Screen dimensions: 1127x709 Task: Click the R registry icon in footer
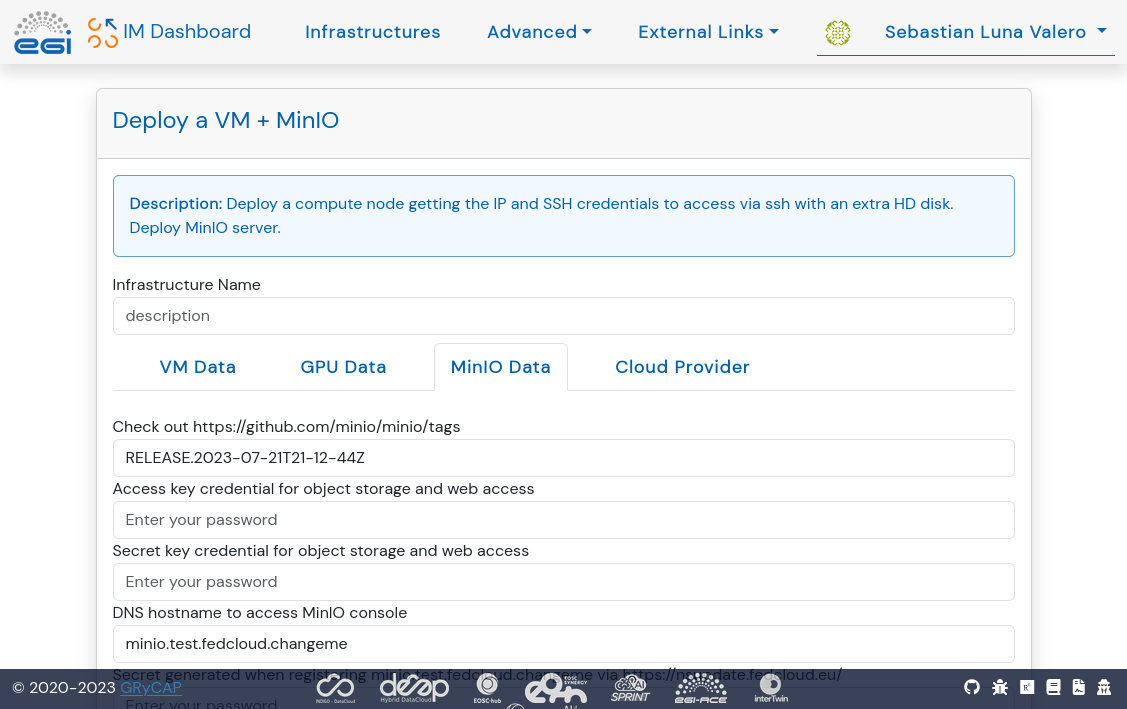1027,687
